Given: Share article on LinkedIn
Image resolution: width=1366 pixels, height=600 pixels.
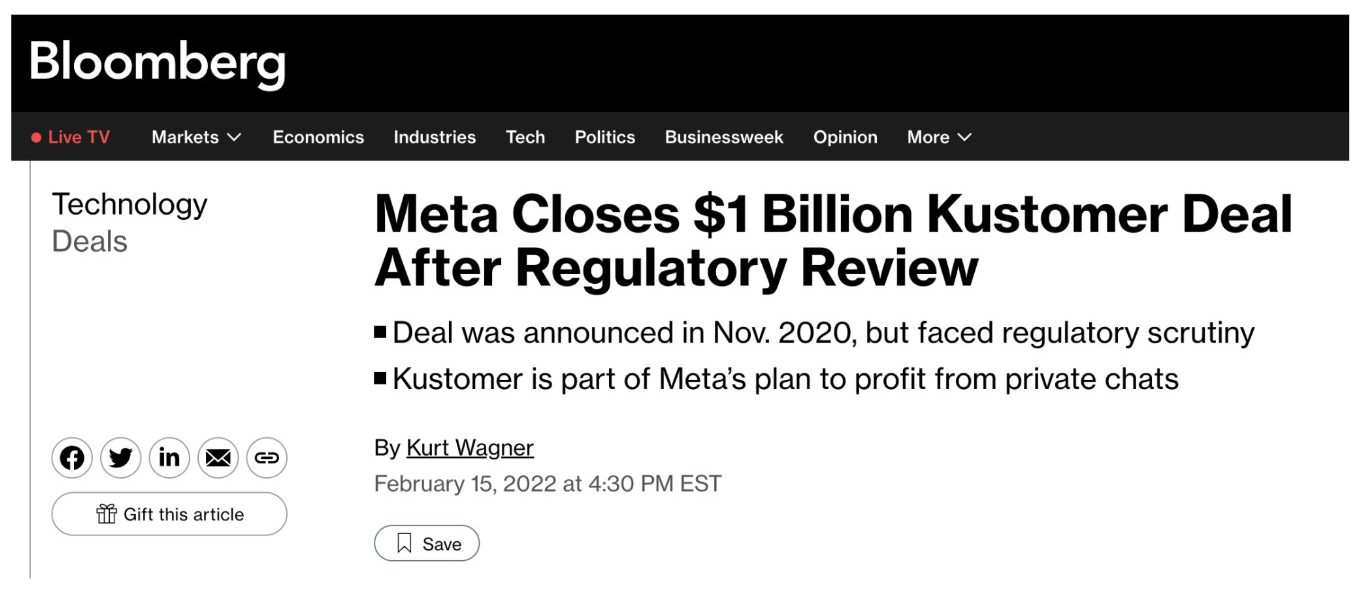Looking at the screenshot, I should coord(169,458).
